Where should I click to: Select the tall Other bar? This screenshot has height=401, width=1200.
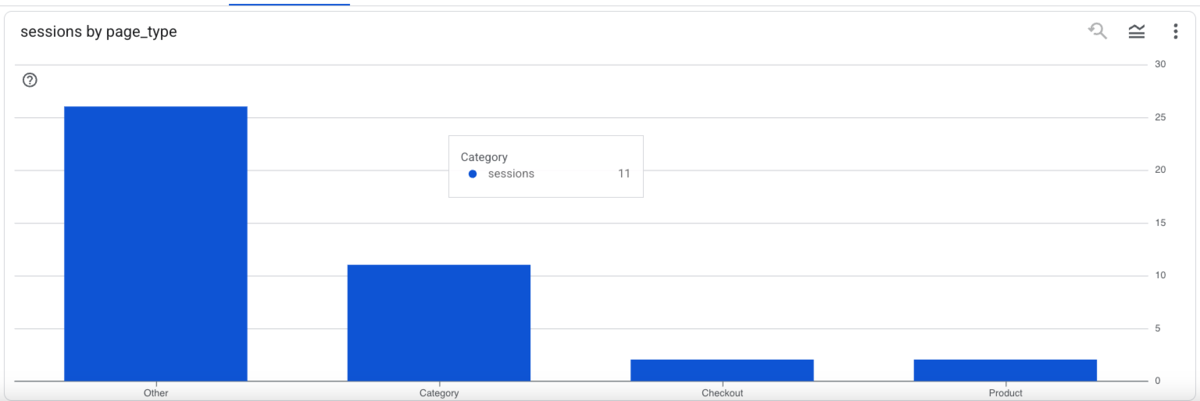pyautogui.click(x=155, y=243)
